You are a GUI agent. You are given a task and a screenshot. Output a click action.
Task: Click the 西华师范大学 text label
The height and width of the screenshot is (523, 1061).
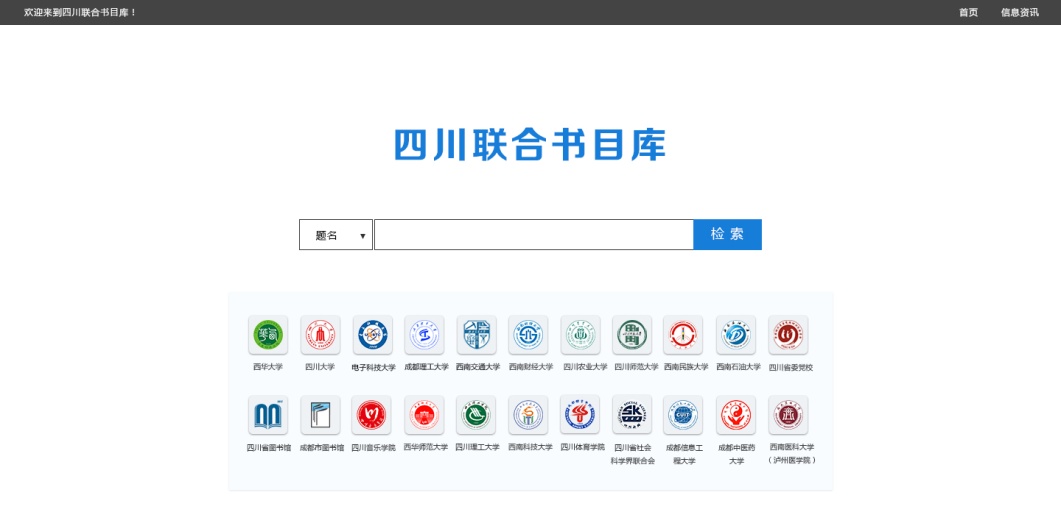[426, 447]
